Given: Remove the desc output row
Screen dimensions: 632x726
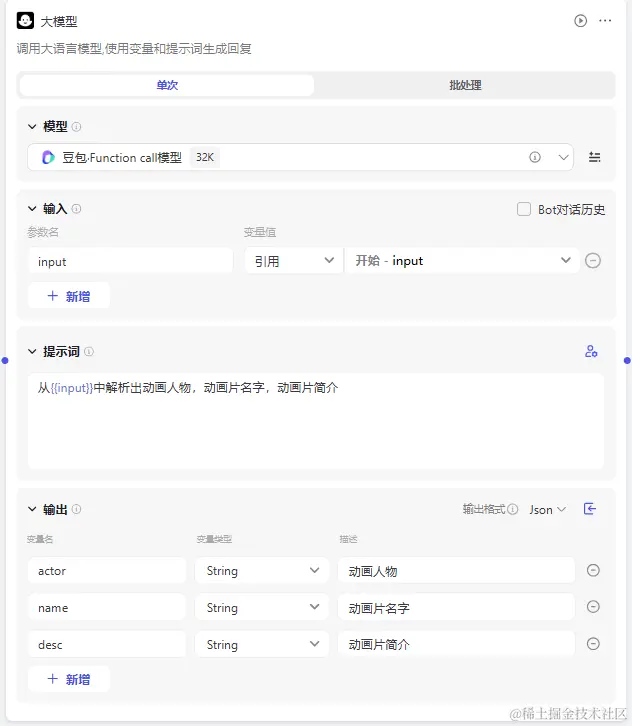Looking at the screenshot, I should coord(593,644).
